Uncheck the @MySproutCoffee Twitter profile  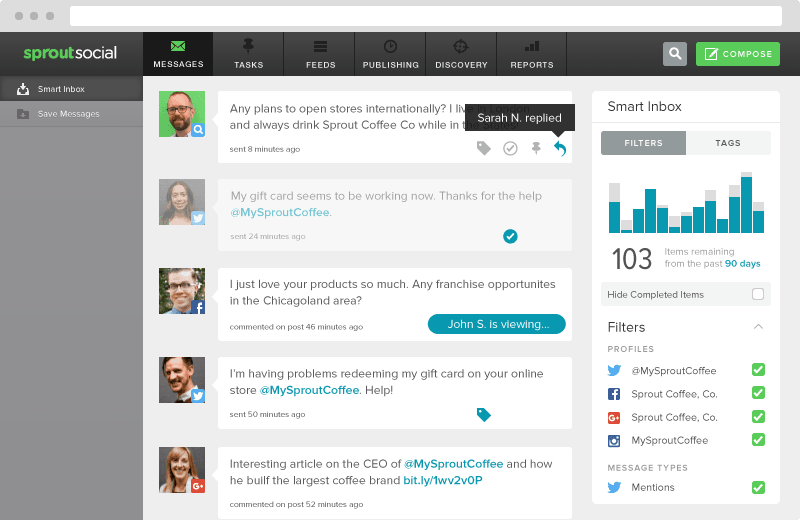tap(758, 369)
